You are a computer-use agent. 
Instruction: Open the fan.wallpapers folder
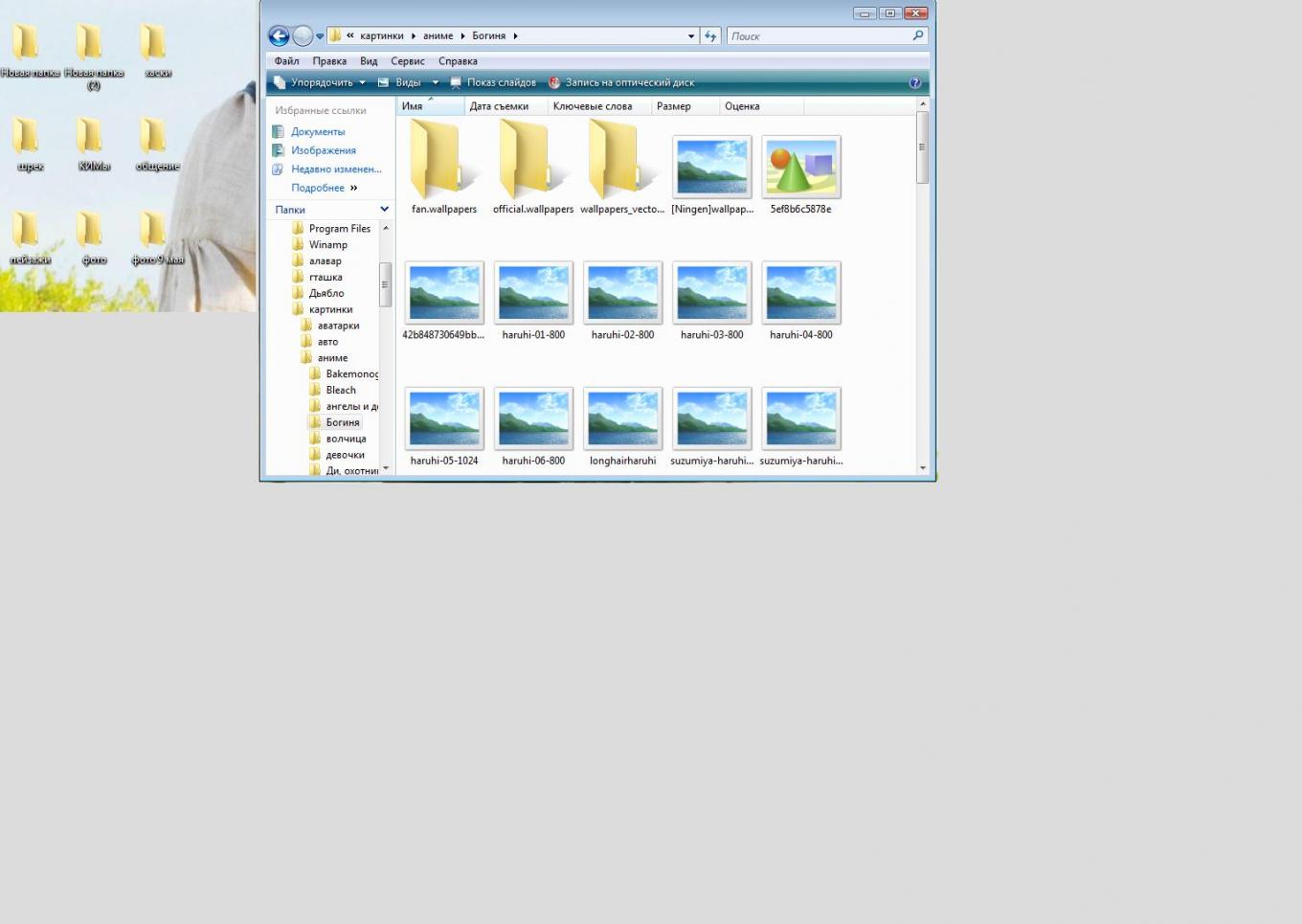point(443,161)
